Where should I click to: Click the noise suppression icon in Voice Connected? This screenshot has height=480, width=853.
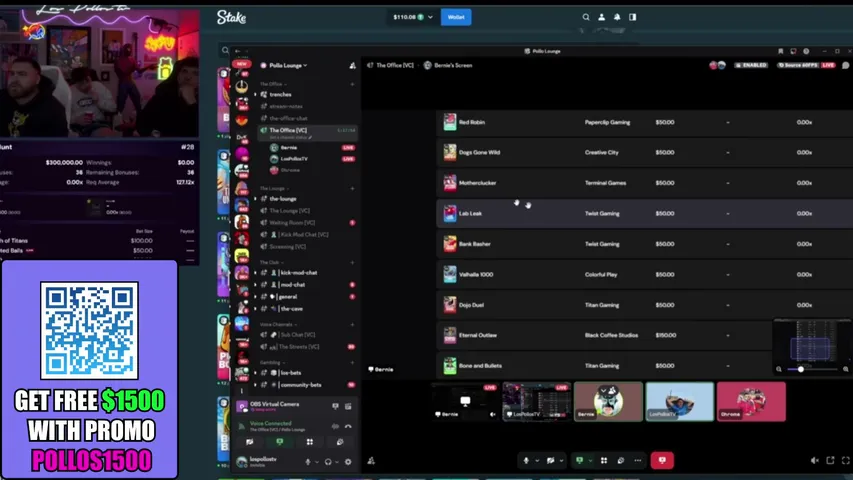coord(335,426)
